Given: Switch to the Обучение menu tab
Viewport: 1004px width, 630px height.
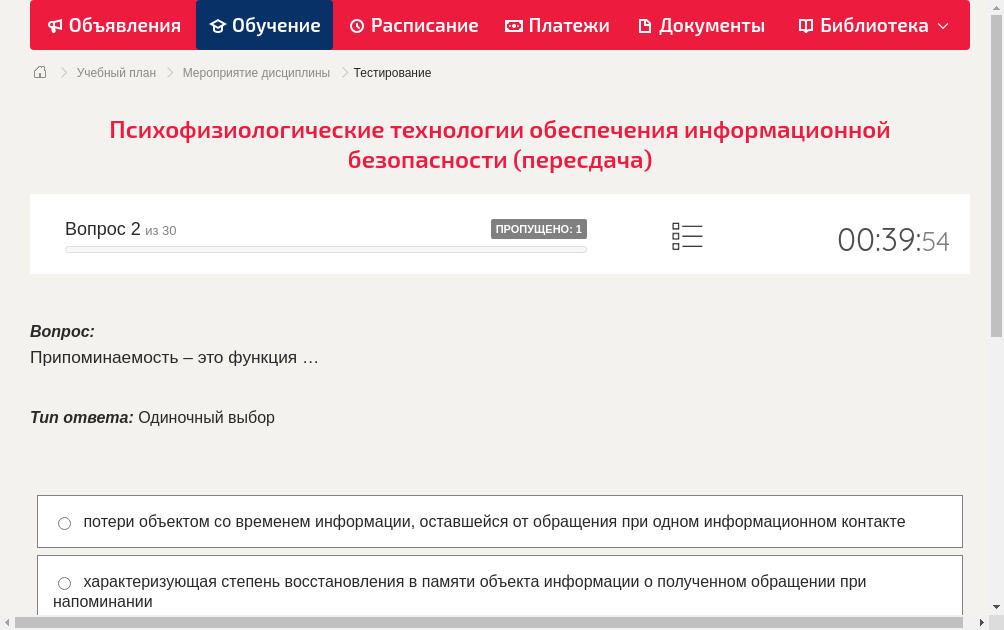Looking at the screenshot, I should click(x=264, y=25).
